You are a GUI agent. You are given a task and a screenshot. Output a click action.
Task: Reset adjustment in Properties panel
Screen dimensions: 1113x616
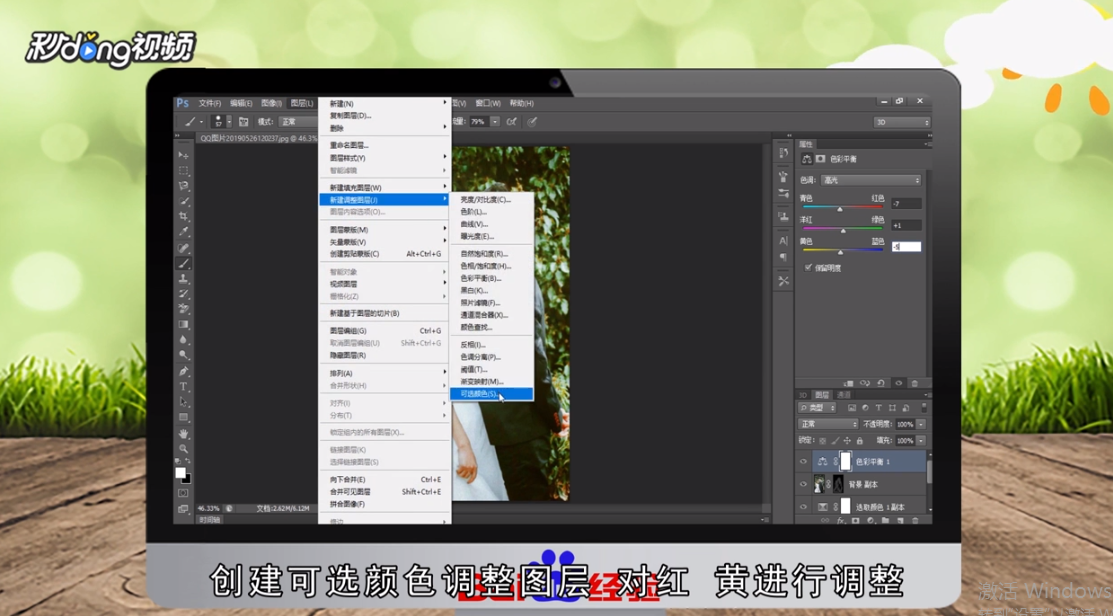coord(880,383)
